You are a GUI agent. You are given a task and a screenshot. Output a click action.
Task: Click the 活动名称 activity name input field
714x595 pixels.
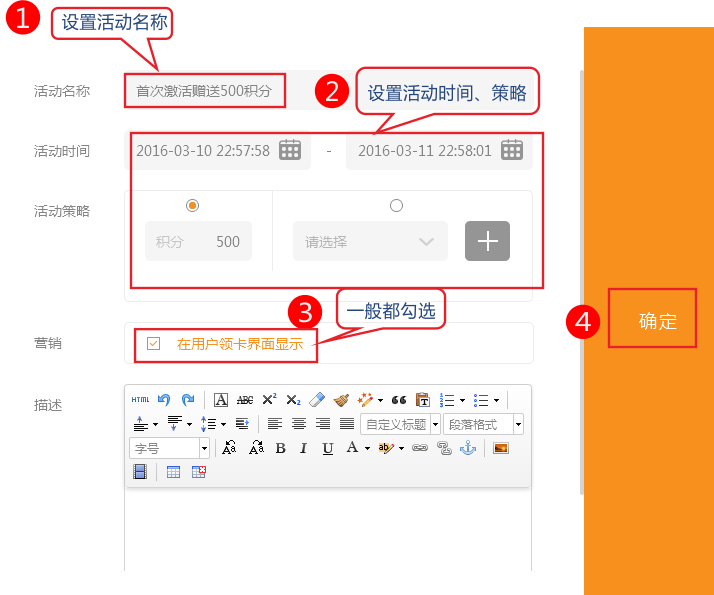(x=205, y=91)
